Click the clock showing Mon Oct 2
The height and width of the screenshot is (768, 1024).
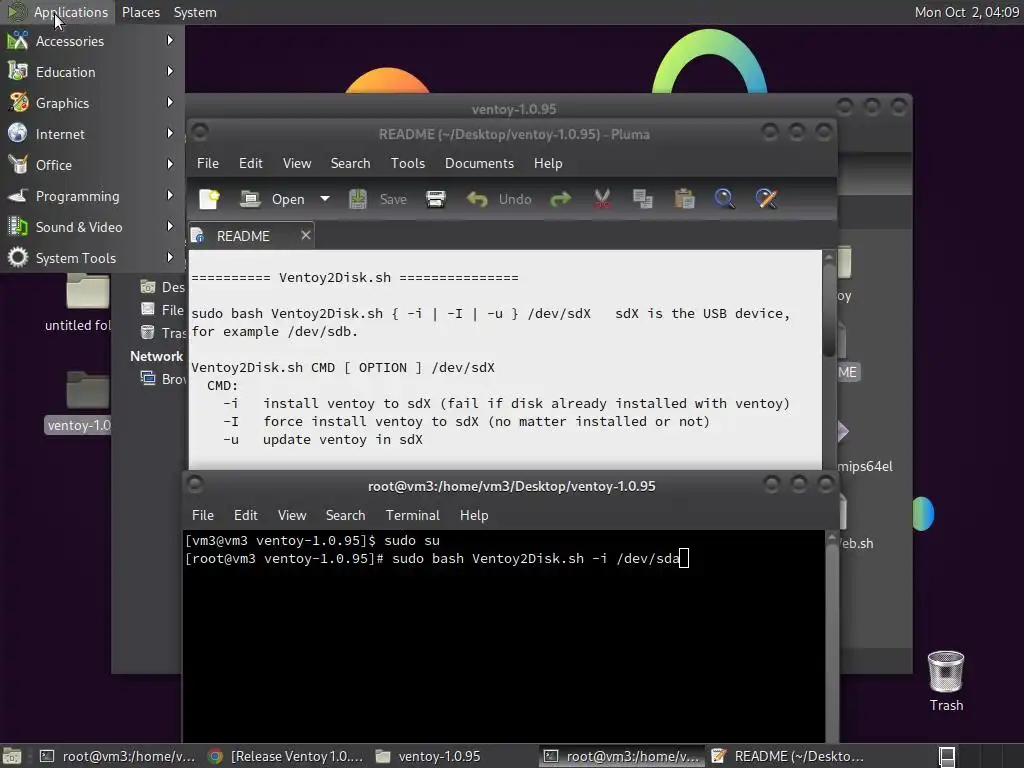(967, 12)
